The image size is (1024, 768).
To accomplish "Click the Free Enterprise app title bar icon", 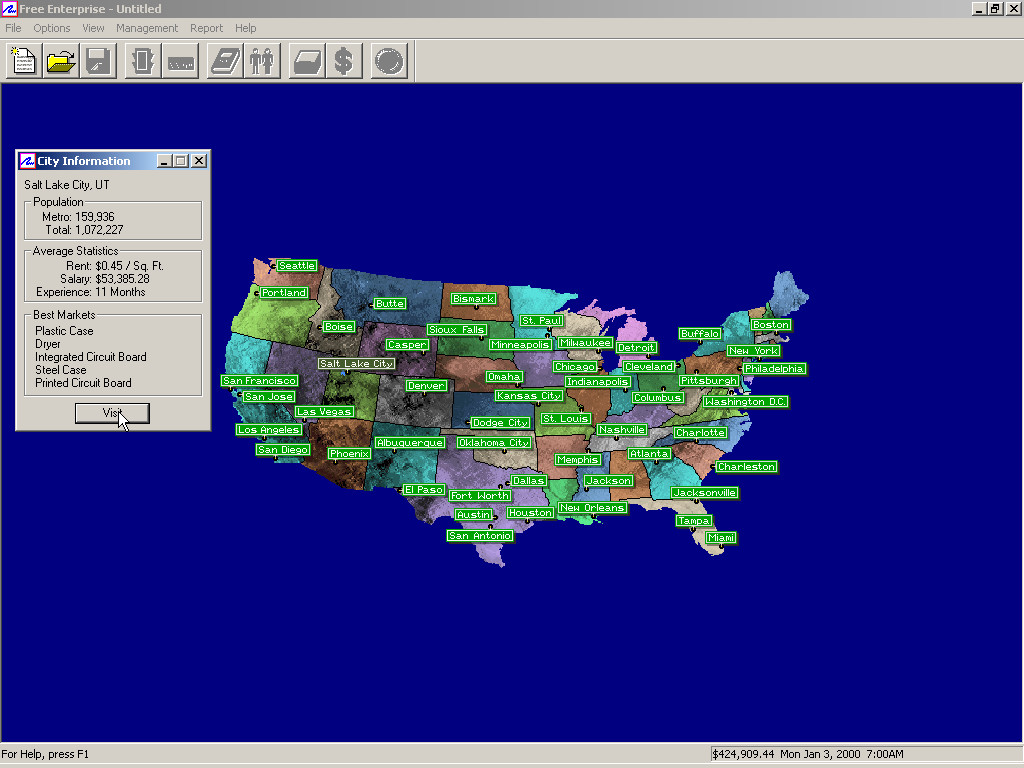I will tap(9, 8).
